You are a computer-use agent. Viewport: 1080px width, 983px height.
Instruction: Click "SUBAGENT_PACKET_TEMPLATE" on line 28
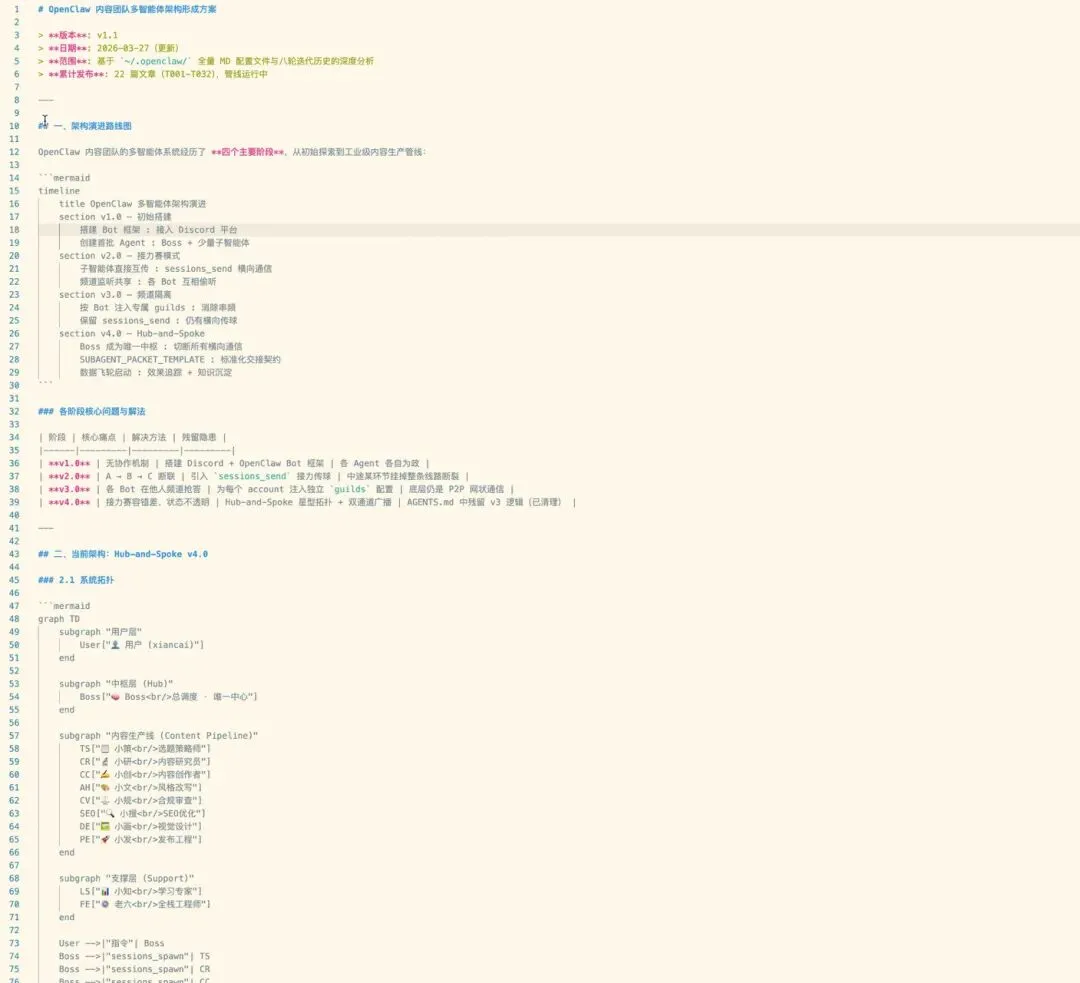[142, 360]
